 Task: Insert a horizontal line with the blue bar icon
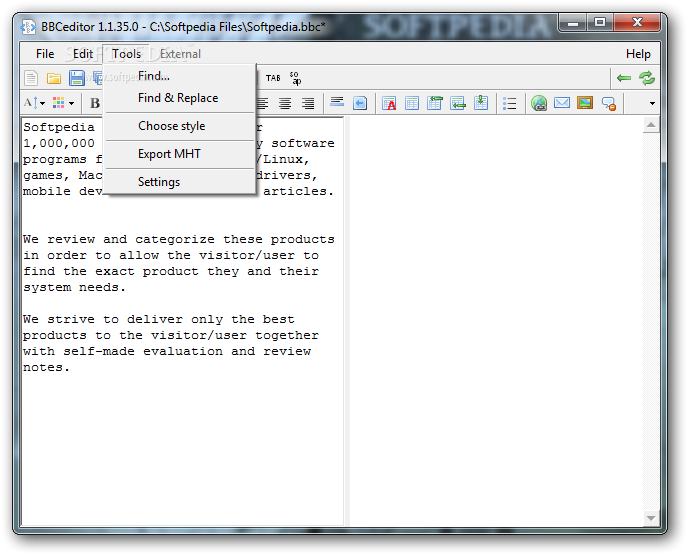[337, 102]
